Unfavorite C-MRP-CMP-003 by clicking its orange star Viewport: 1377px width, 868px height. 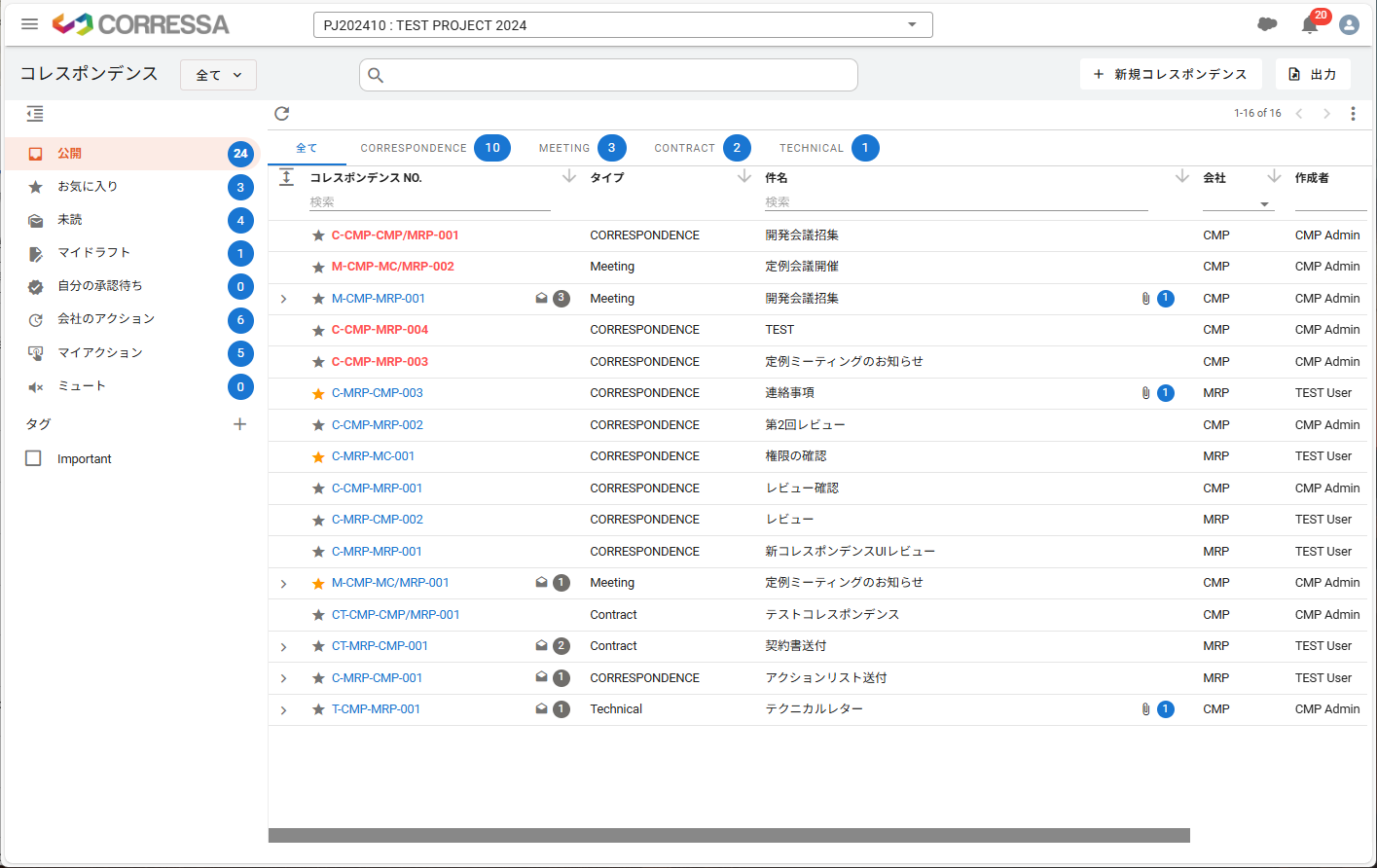coord(318,392)
